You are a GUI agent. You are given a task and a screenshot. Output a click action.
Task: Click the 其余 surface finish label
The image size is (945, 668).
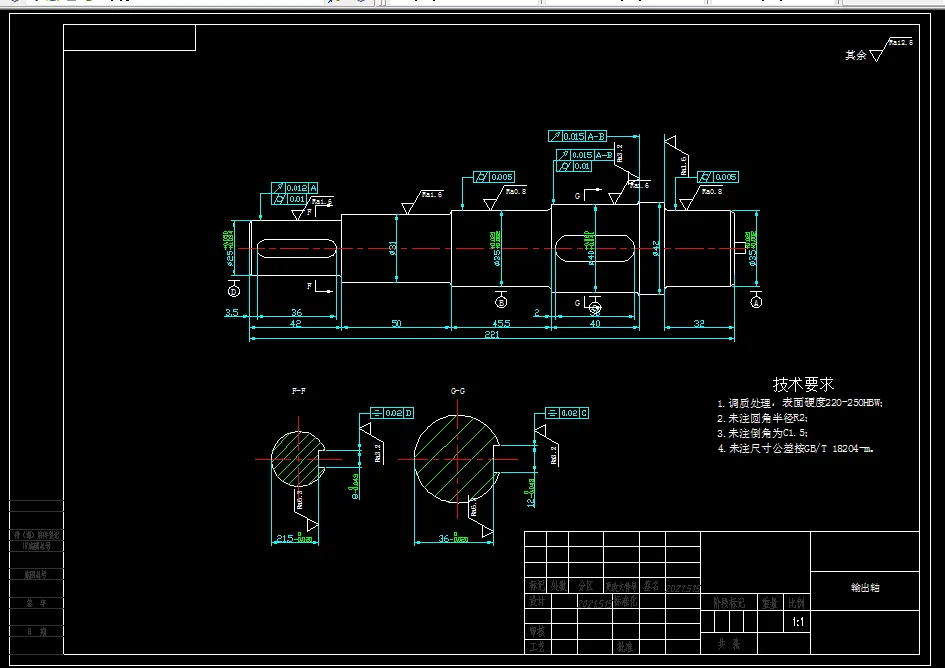pos(856,55)
